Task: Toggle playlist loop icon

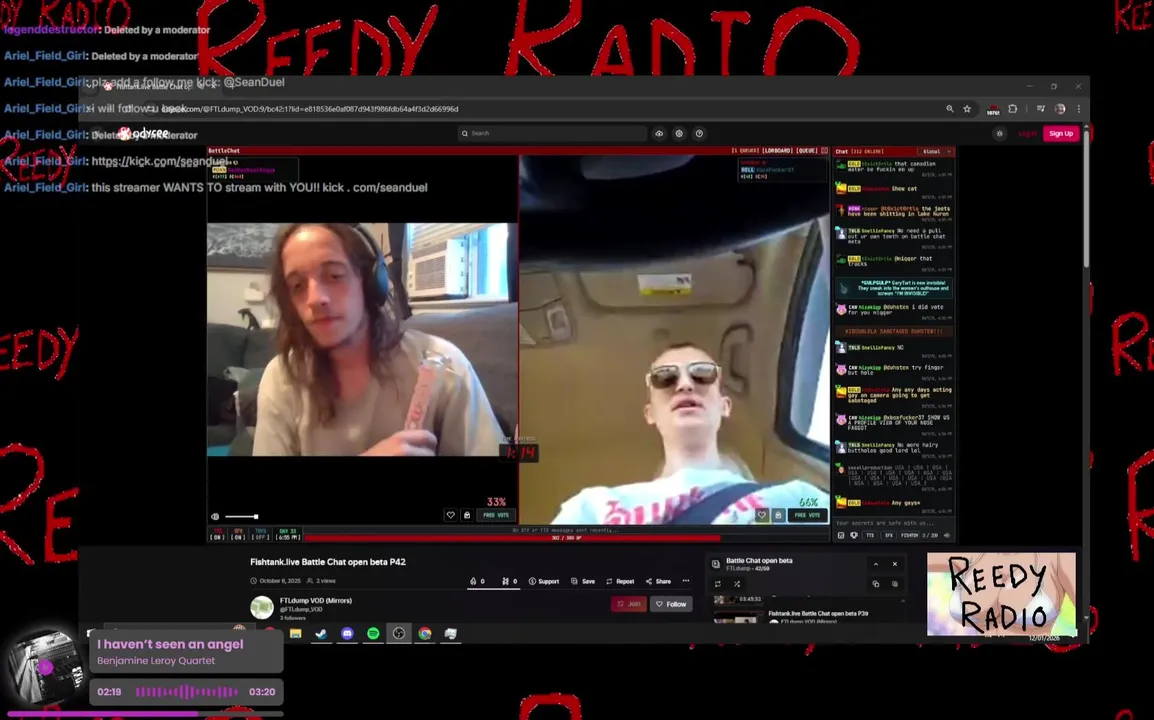Action: (x=718, y=584)
